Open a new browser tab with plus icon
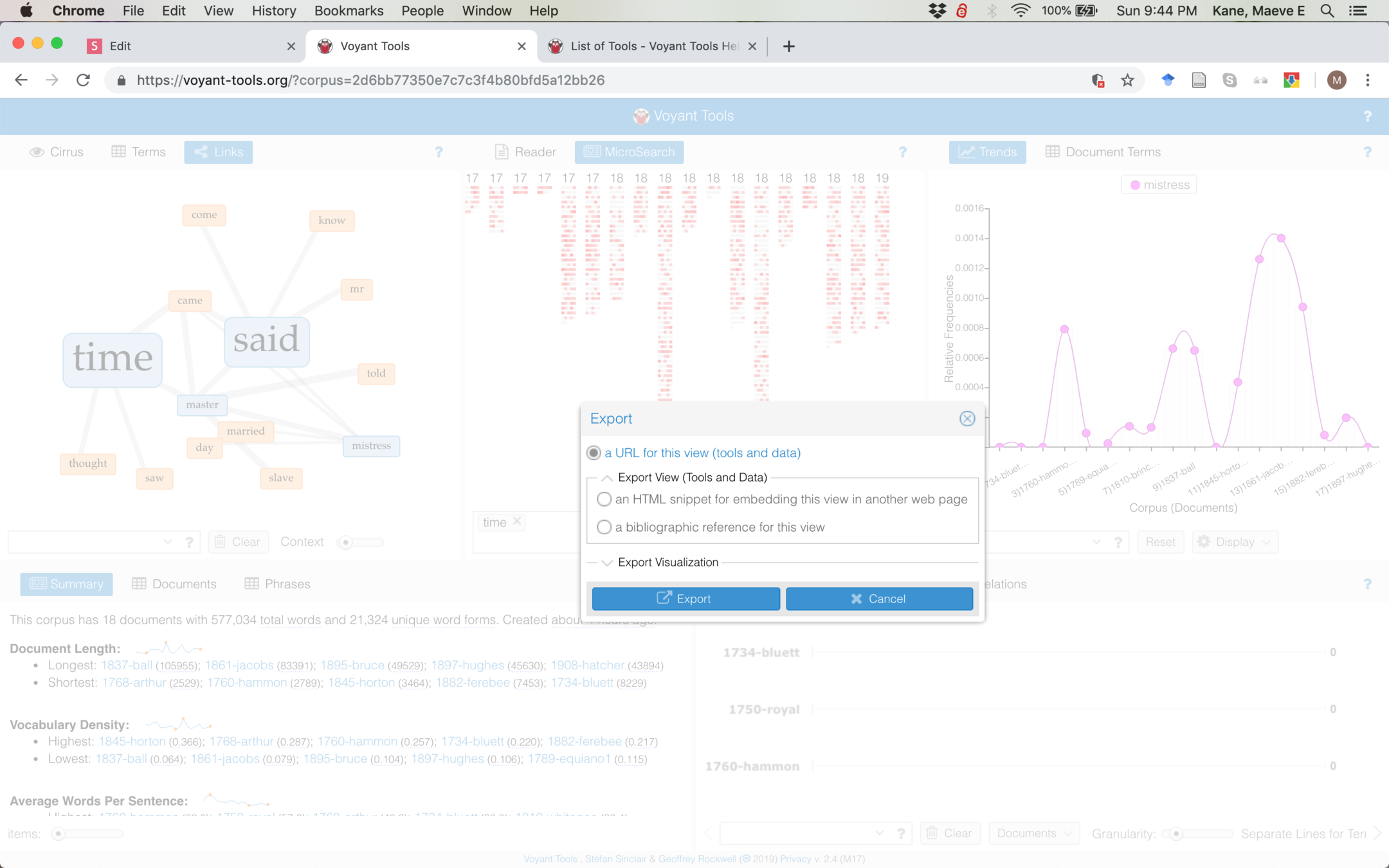 788,46
